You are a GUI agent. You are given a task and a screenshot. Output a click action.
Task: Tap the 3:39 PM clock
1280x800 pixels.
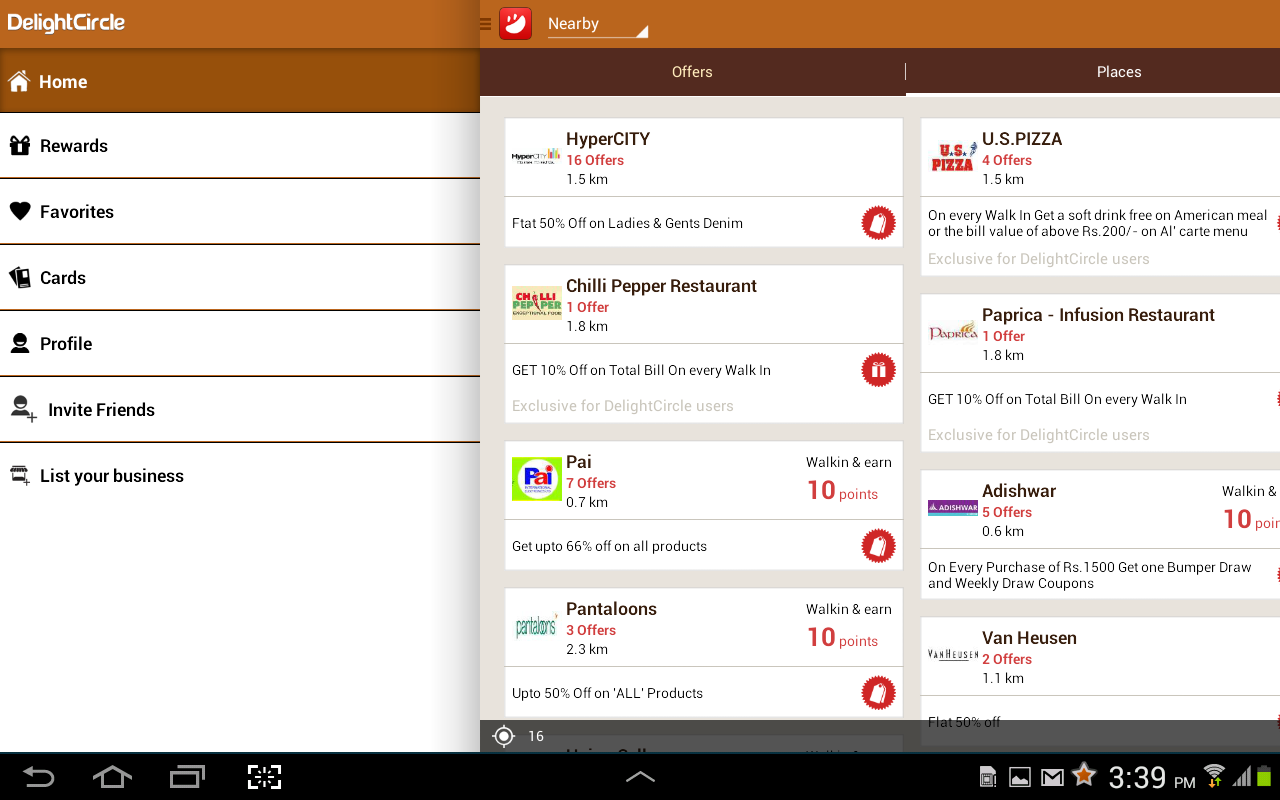[1151, 777]
